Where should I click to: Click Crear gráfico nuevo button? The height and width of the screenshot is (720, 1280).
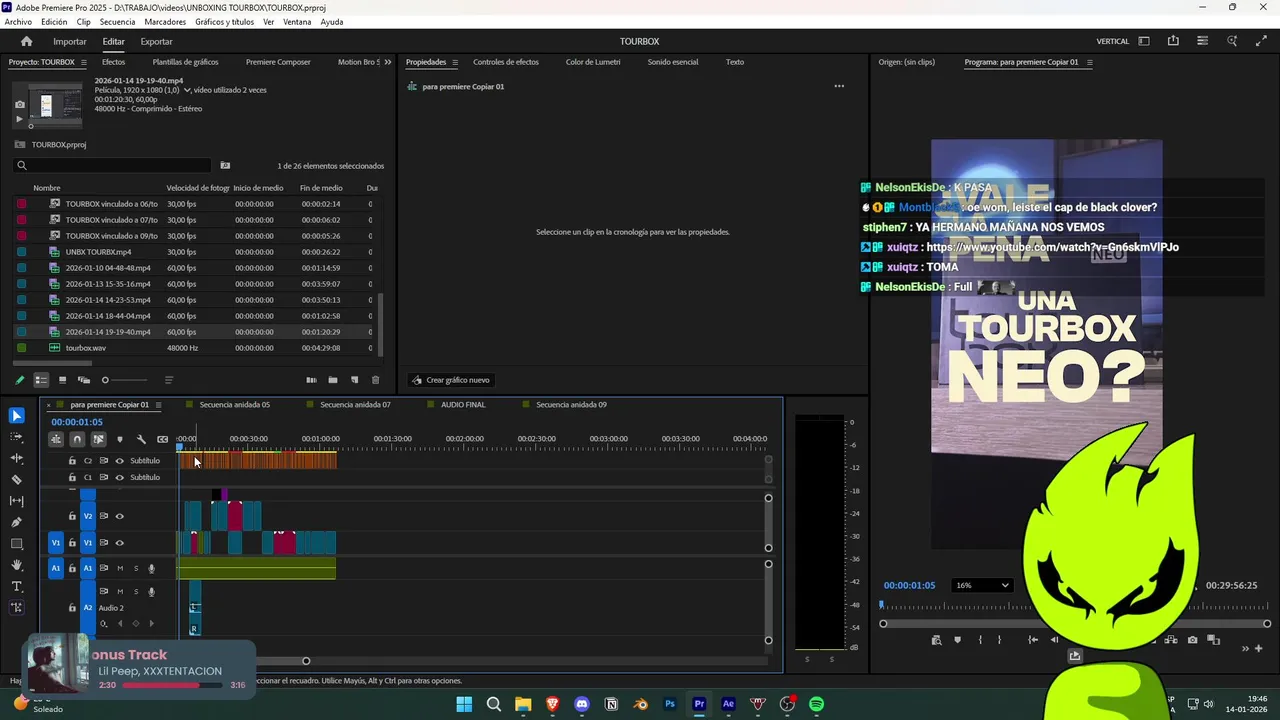point(450,380)
